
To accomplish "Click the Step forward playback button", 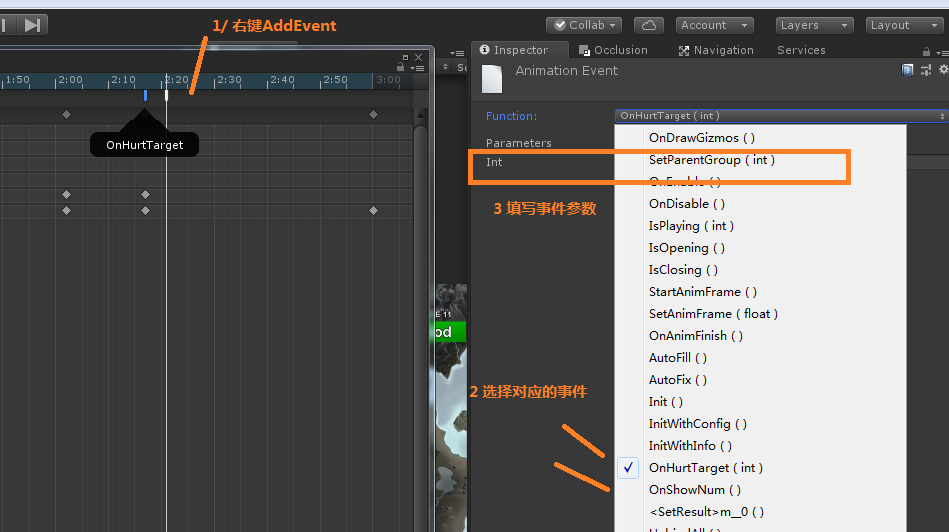I will coord(33,25).
